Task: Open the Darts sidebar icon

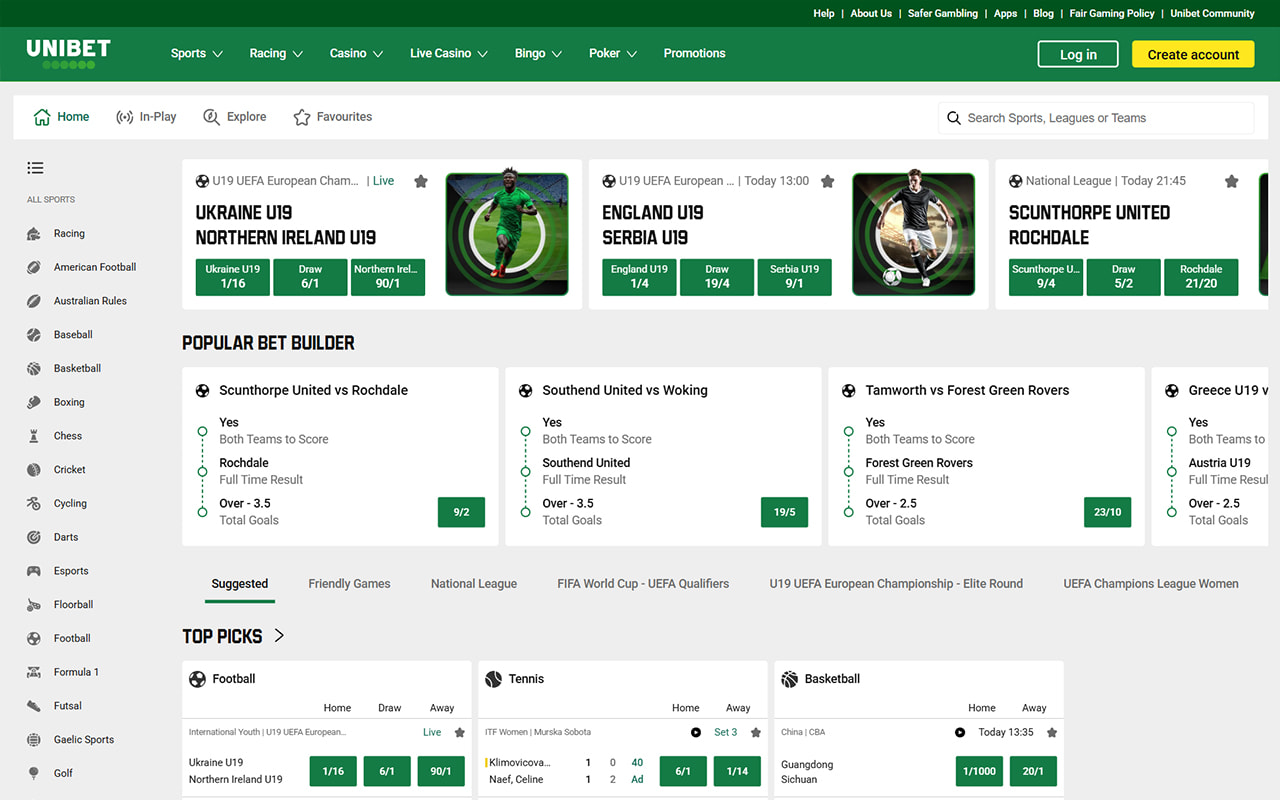Action: click(x=34, y=537)
